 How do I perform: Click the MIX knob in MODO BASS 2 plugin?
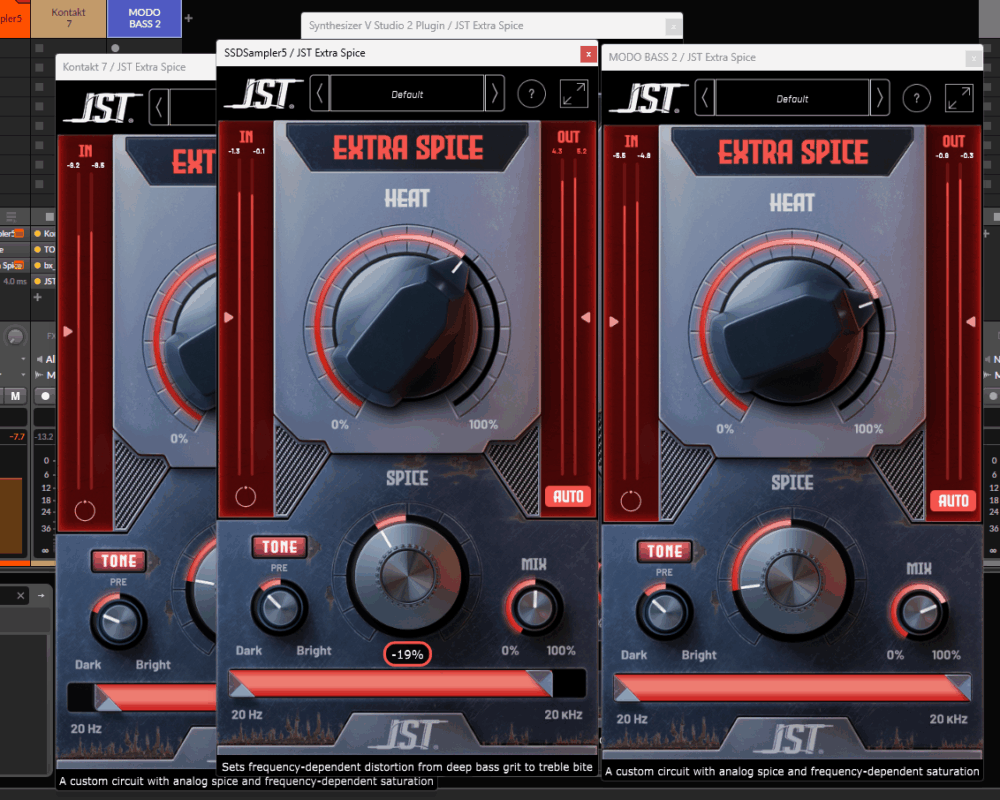point(920,612)
